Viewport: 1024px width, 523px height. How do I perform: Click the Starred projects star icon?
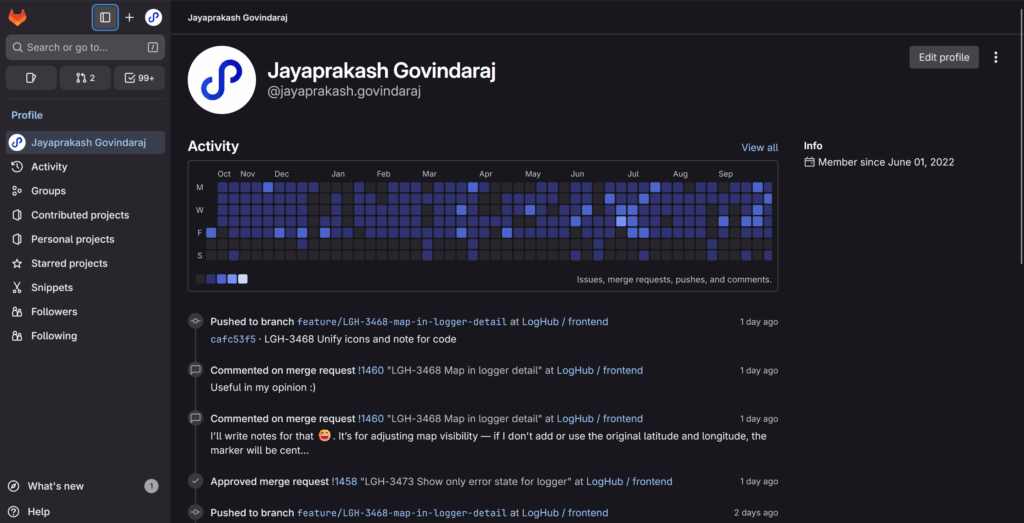point(17,263)
